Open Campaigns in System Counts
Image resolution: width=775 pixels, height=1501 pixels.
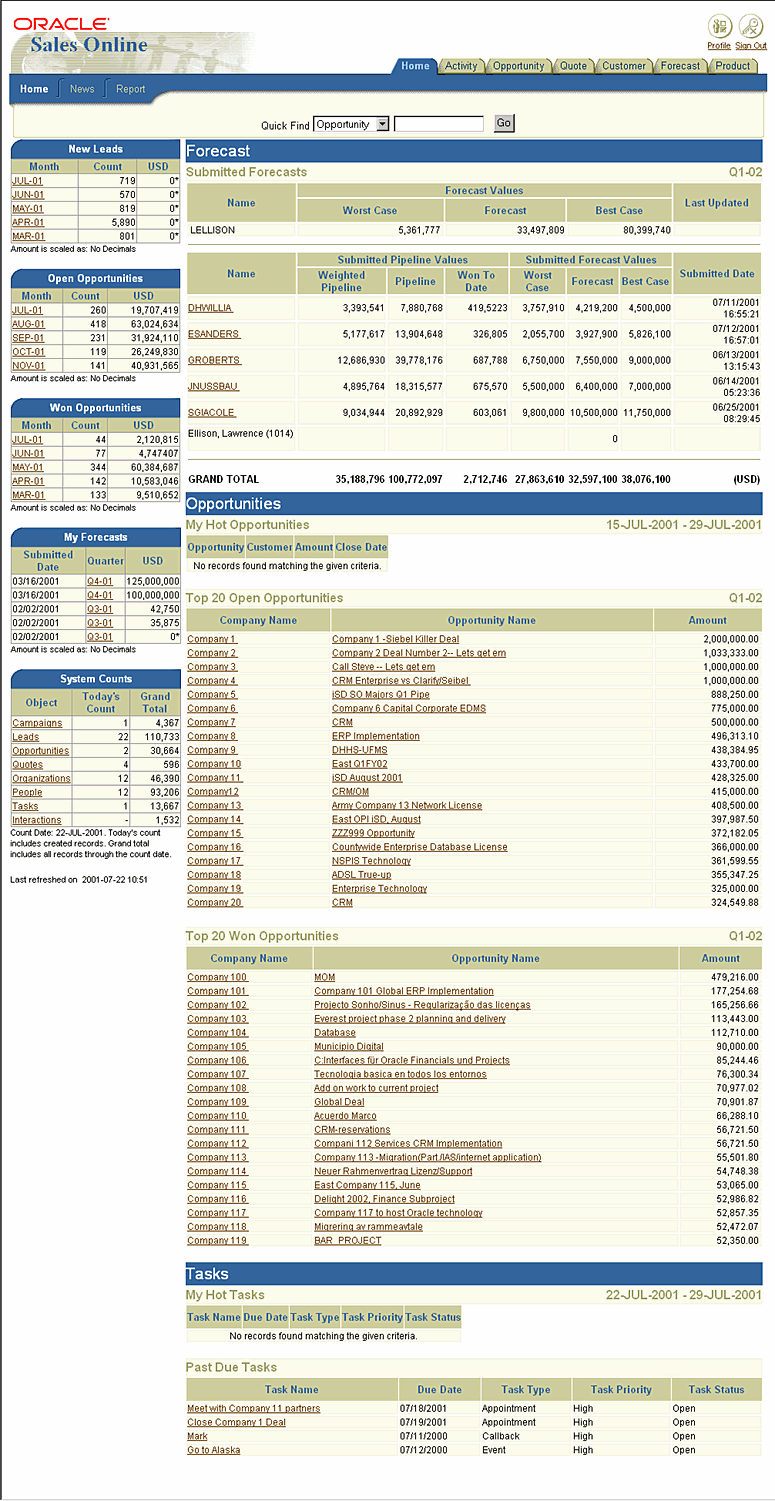[x=37, y=723]
